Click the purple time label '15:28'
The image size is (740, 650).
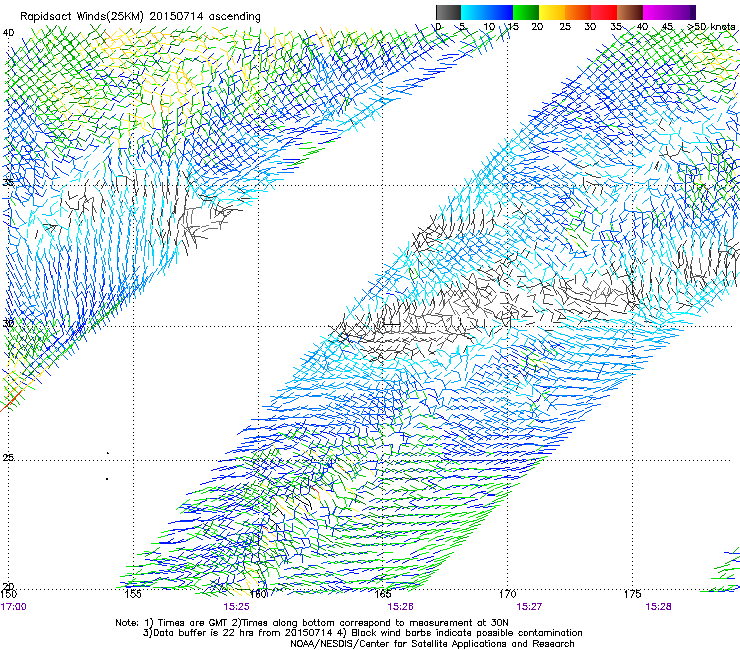(658, 607)
